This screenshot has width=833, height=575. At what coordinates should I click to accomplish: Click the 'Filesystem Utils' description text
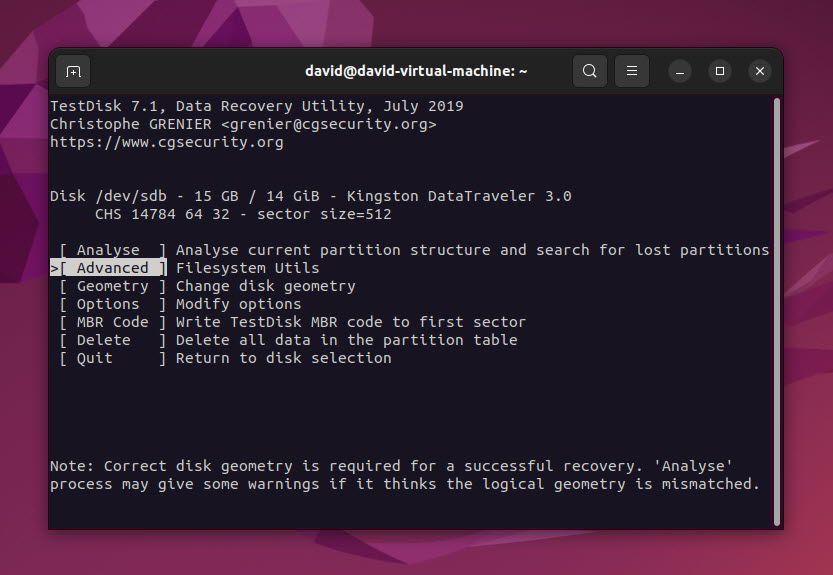(x=248, y=268)
